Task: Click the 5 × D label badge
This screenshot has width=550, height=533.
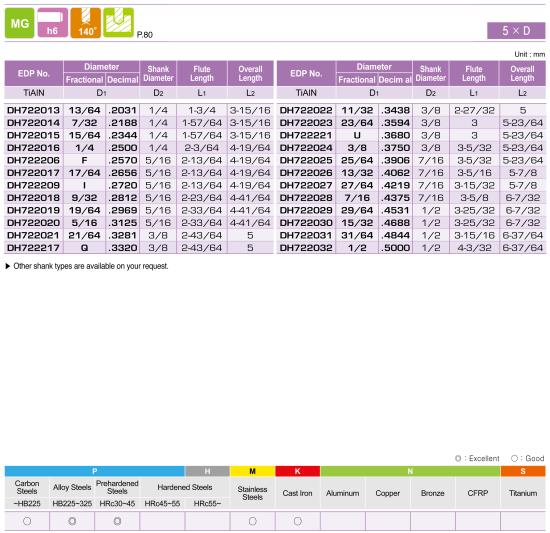Action: click(516, 31)
